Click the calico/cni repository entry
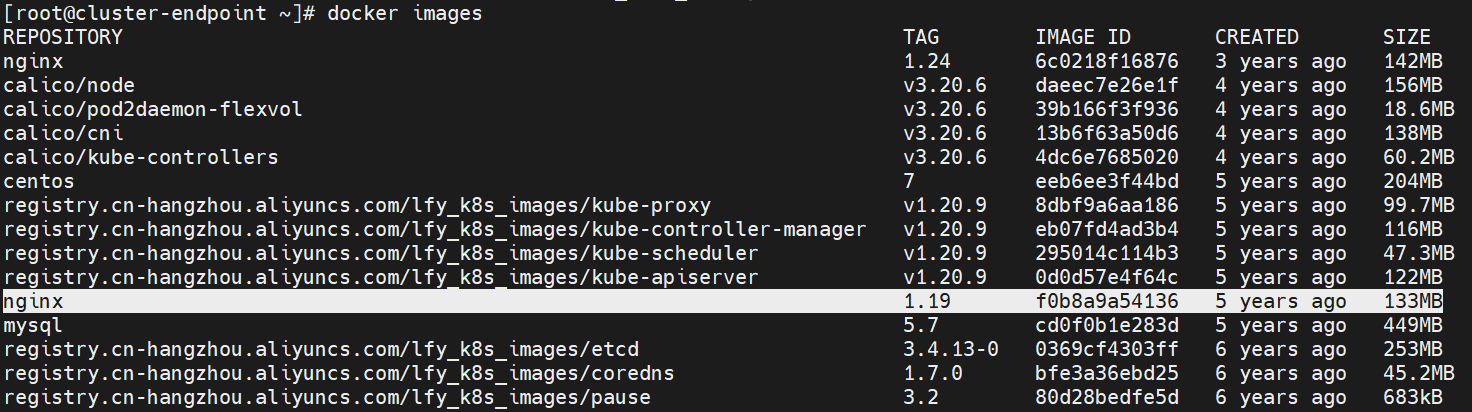This screenshot has width=1472, height=412. coord(63,133)
